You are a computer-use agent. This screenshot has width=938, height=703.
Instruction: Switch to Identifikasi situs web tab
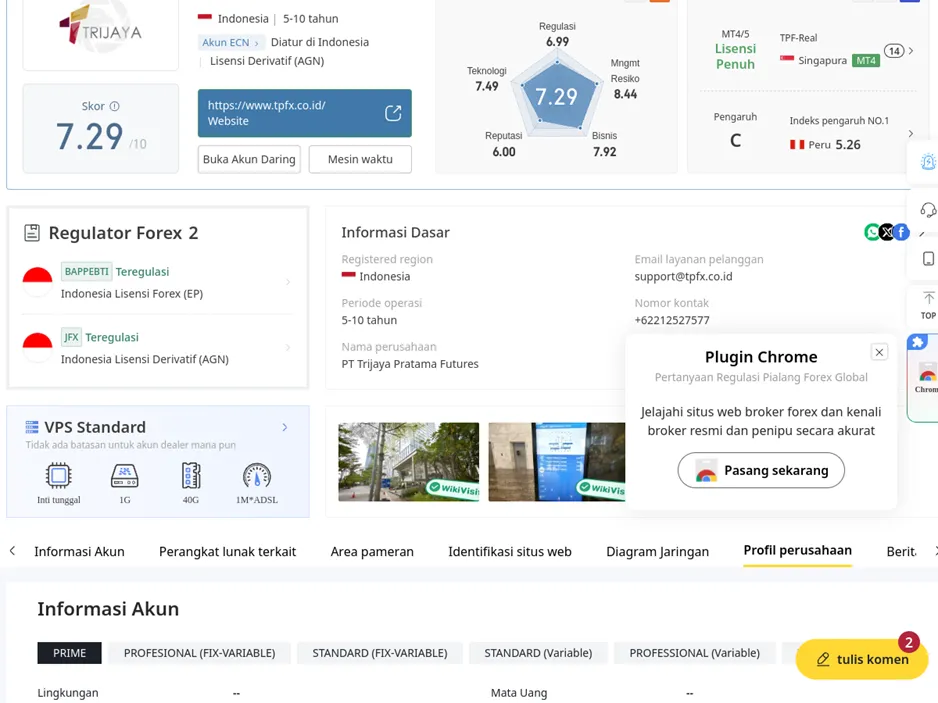(x=510, y=552)
